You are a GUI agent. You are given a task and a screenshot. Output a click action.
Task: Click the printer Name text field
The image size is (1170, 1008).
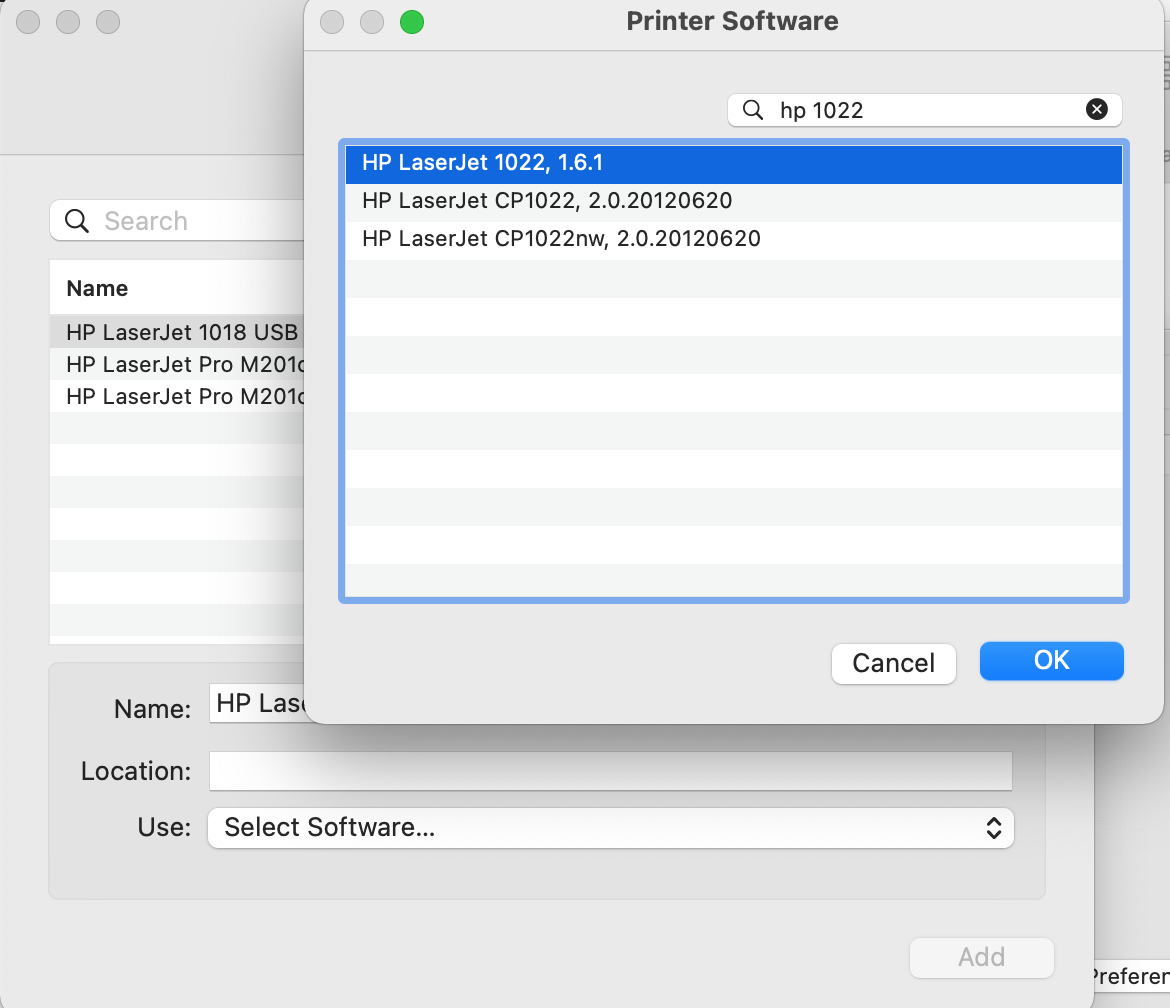(257, 703)
